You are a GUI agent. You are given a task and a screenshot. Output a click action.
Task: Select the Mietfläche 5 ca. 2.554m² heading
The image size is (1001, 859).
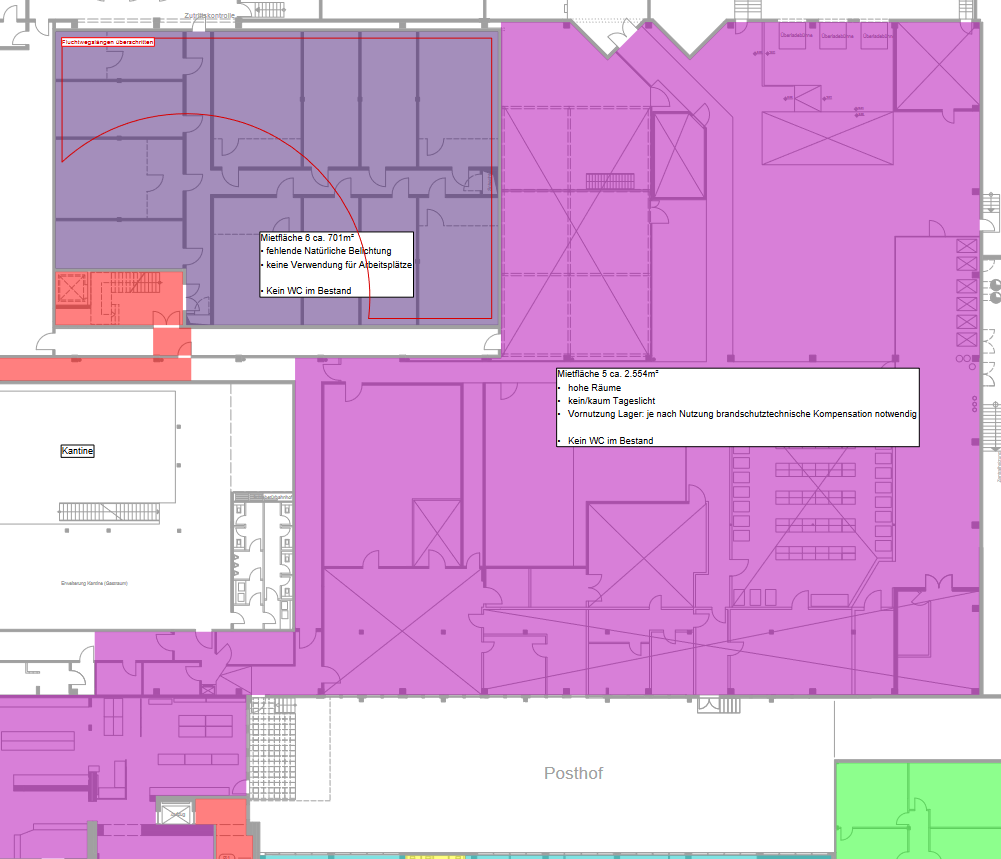point(607,373)
